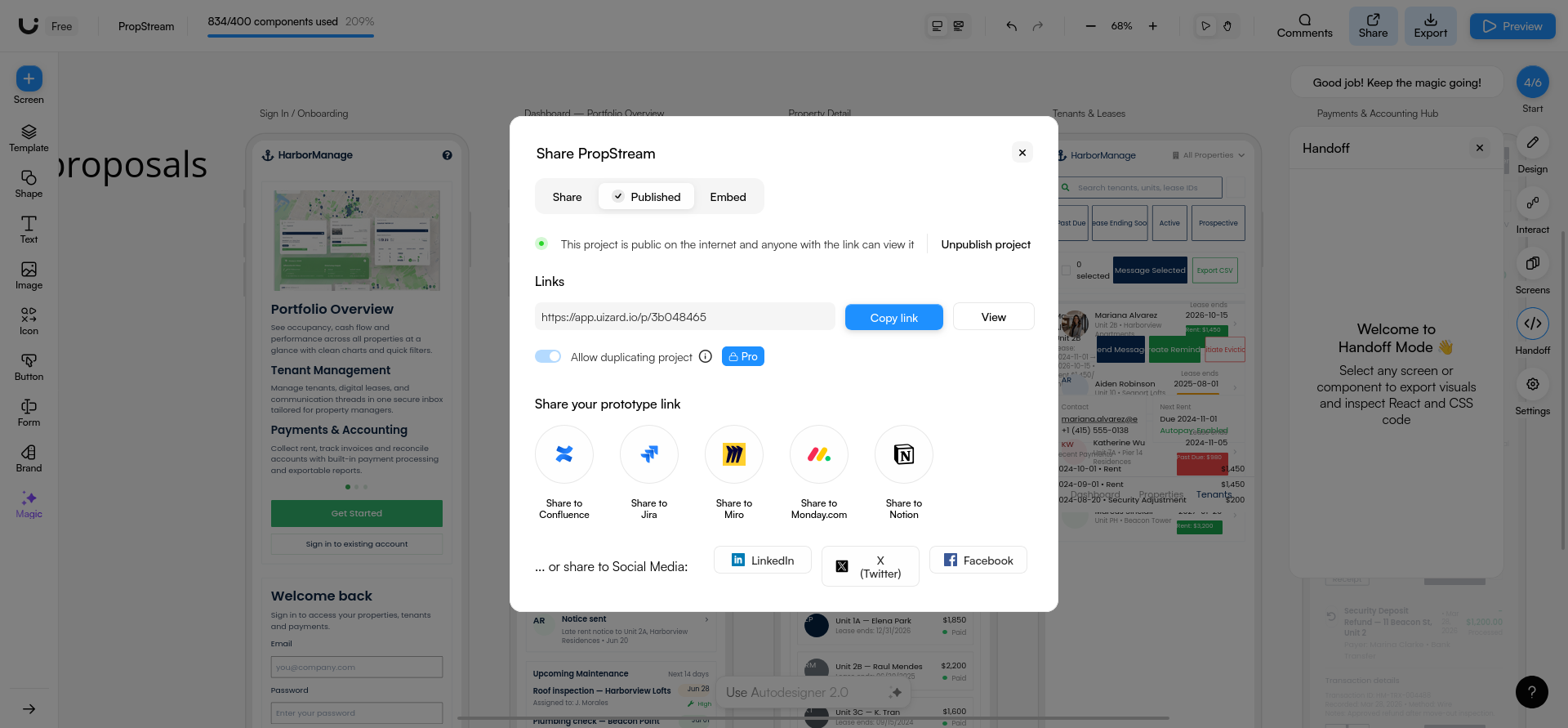Click Sign in to existing account
Screen dimensions: 1568x728
(x=357, y=544)
